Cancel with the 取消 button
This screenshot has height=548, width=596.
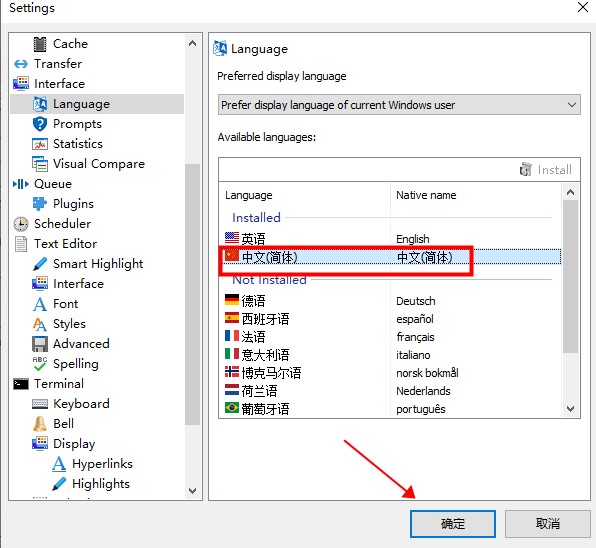(x=548, y=524)
